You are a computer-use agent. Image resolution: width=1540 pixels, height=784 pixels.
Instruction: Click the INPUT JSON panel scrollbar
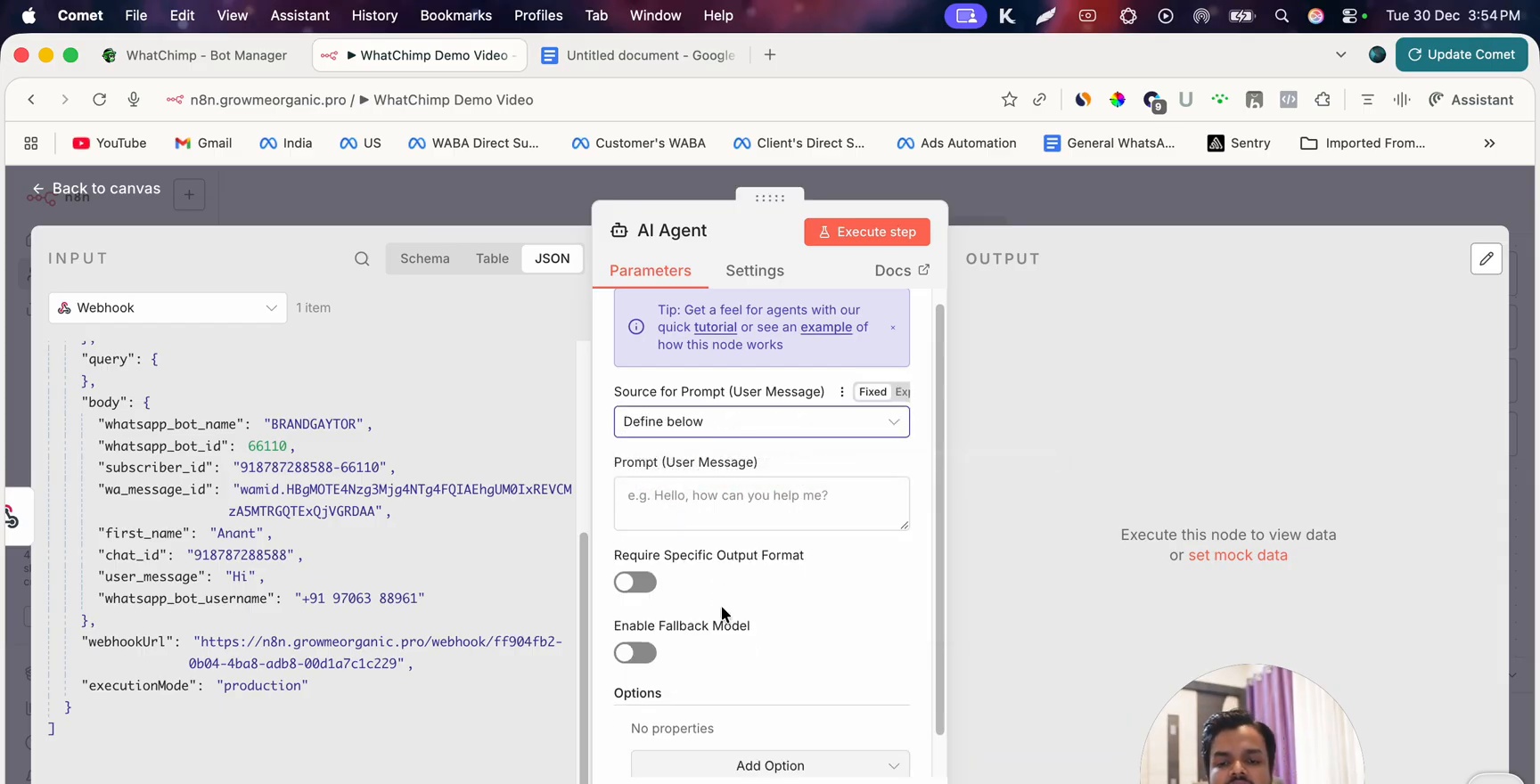[584, 657]
